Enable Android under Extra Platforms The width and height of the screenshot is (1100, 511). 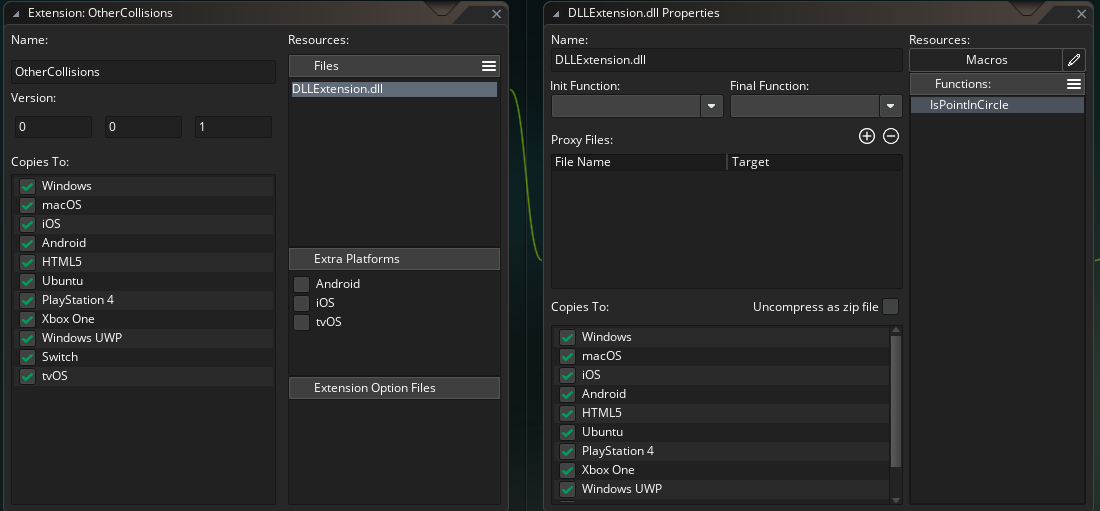[x=302, y=284]
